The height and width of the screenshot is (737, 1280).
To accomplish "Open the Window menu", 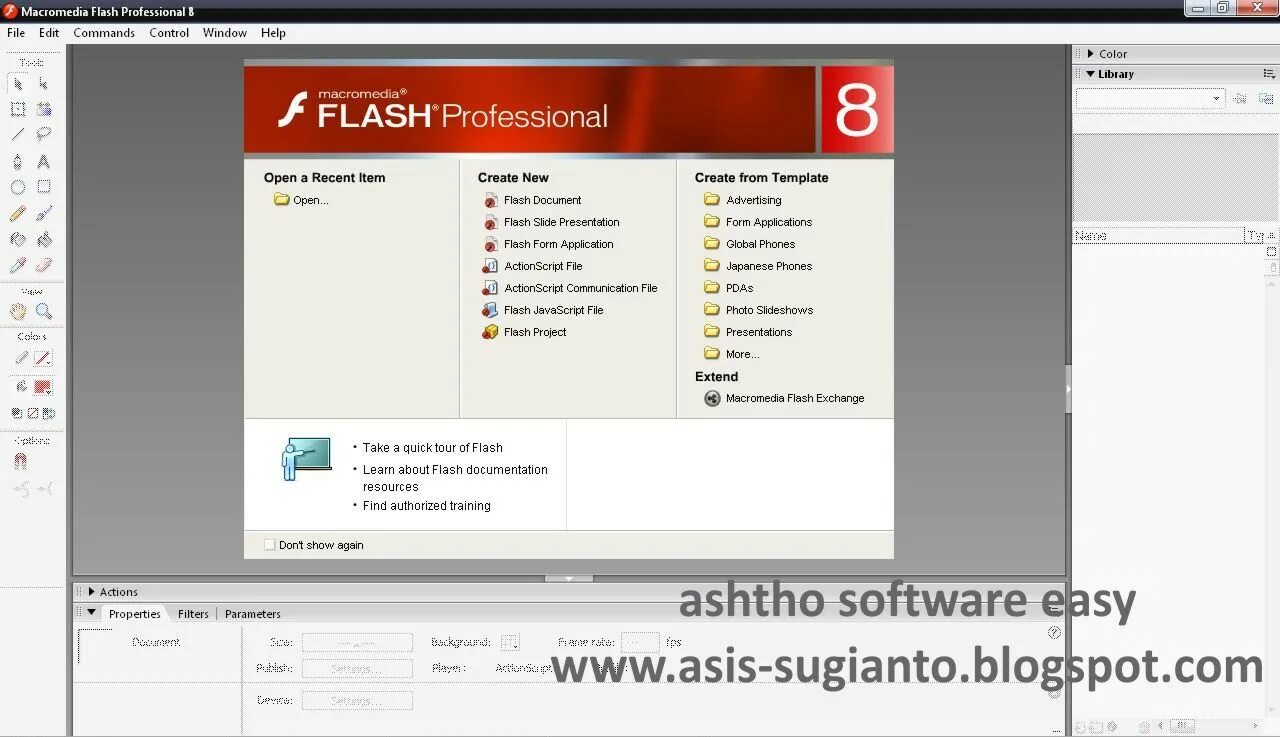I will coord(225,33).
